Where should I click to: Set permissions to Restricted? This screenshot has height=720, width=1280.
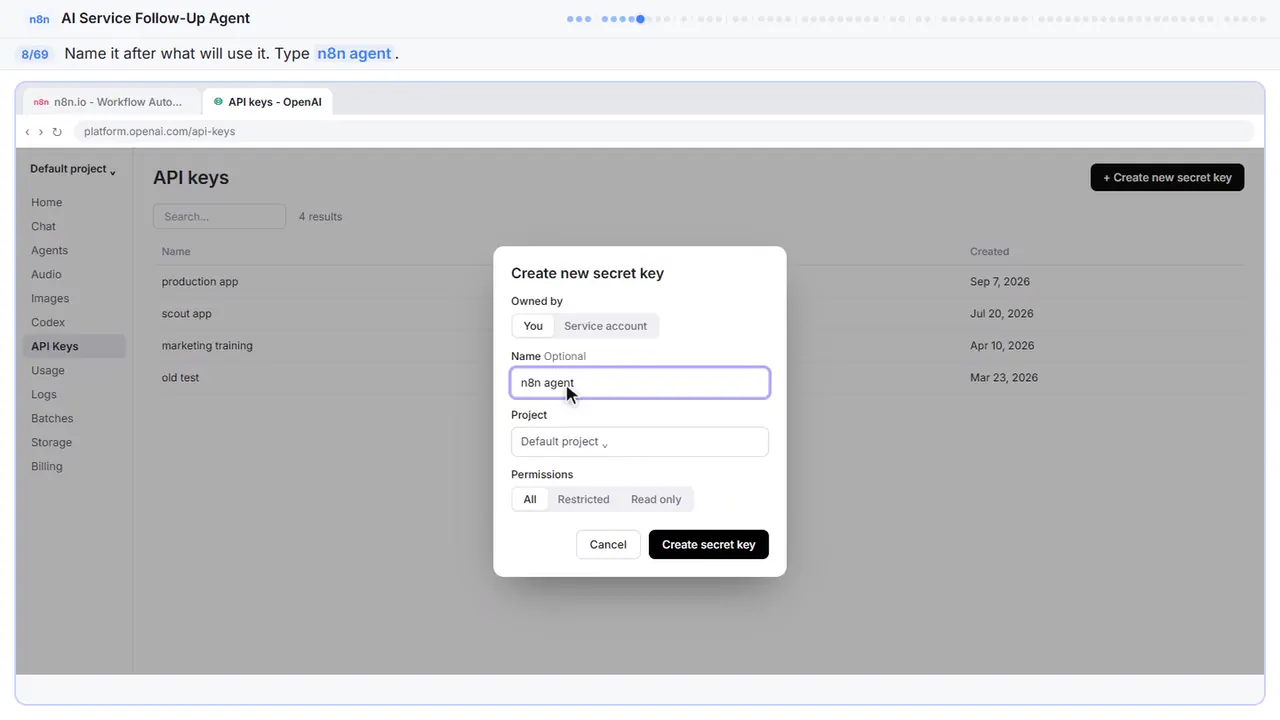(x=583, y=499)
